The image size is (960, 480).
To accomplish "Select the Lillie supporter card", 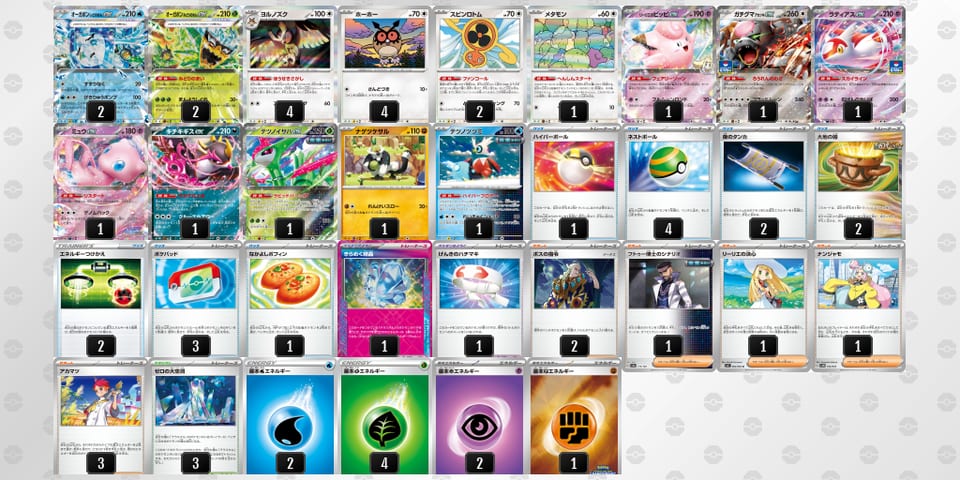I will click(763, 306).
